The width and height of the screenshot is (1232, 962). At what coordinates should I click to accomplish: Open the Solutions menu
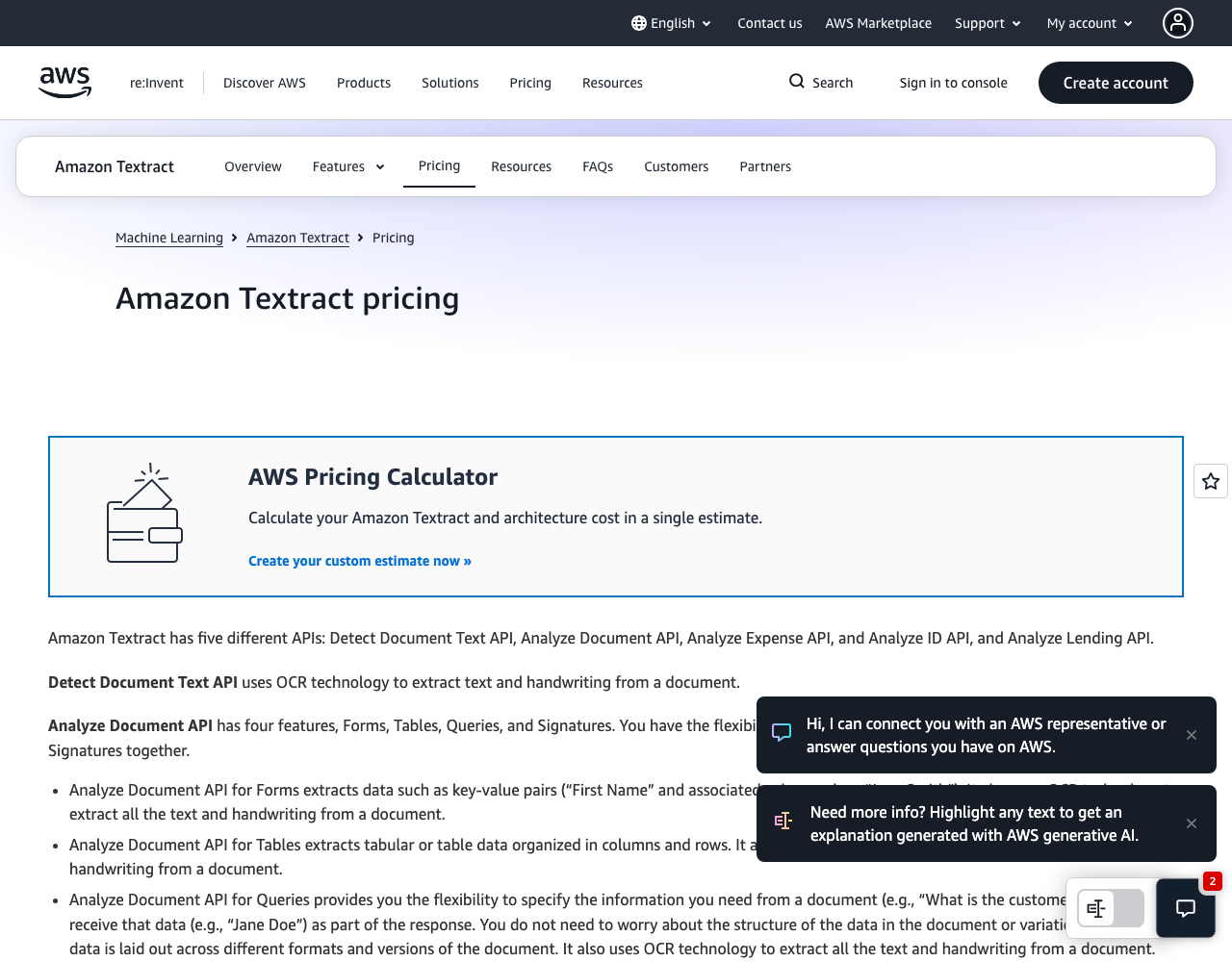[450, 83]
